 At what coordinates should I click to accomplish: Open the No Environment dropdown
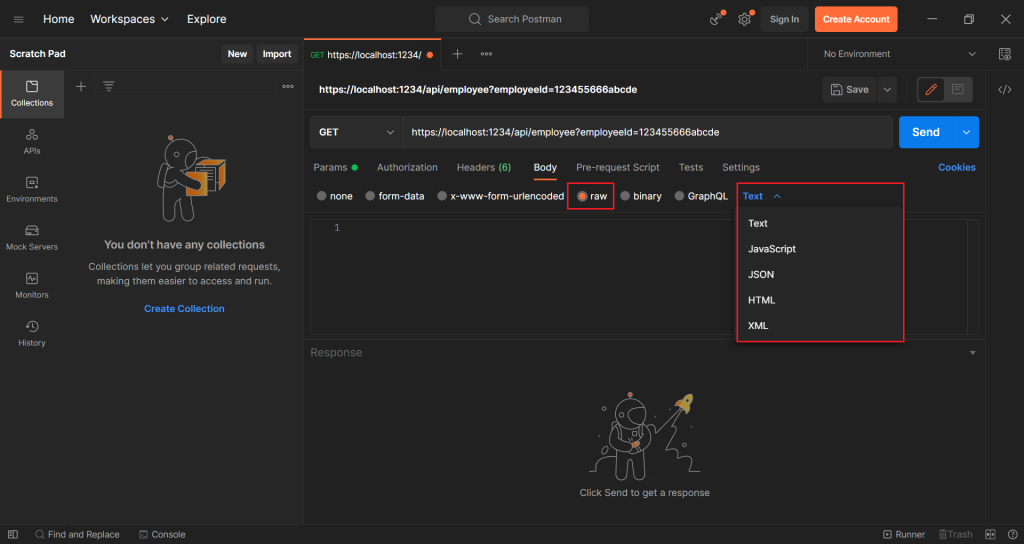(899, 54)
